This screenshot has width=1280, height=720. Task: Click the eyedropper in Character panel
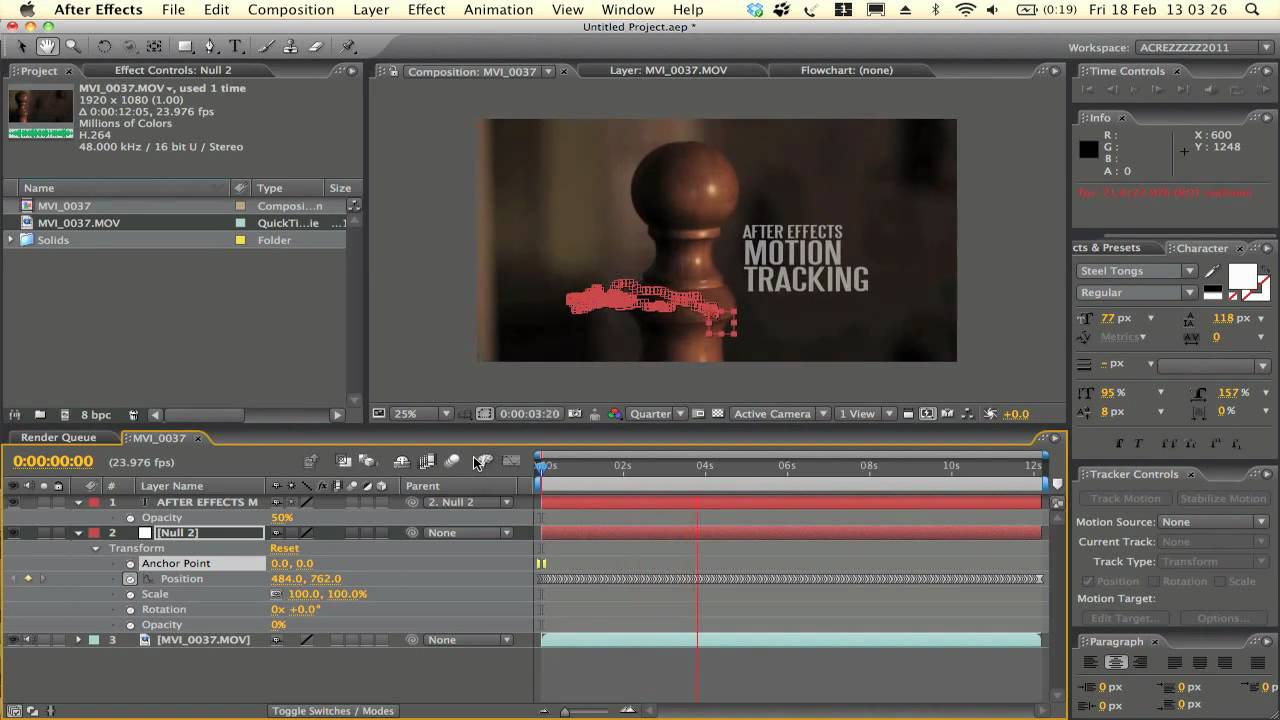click(1213, 271)
